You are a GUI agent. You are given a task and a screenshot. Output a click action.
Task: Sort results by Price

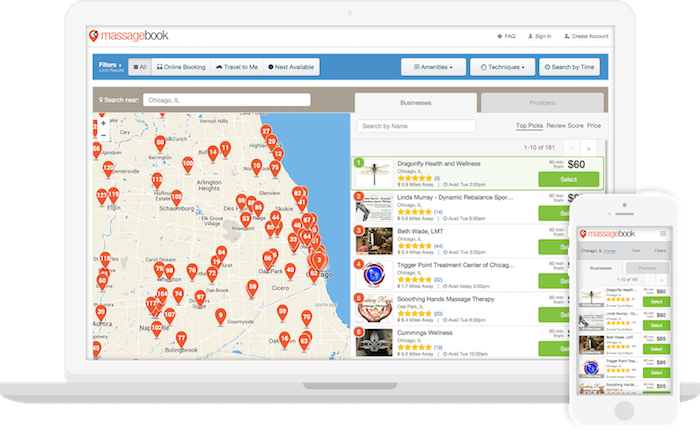(x=594, y=126)
